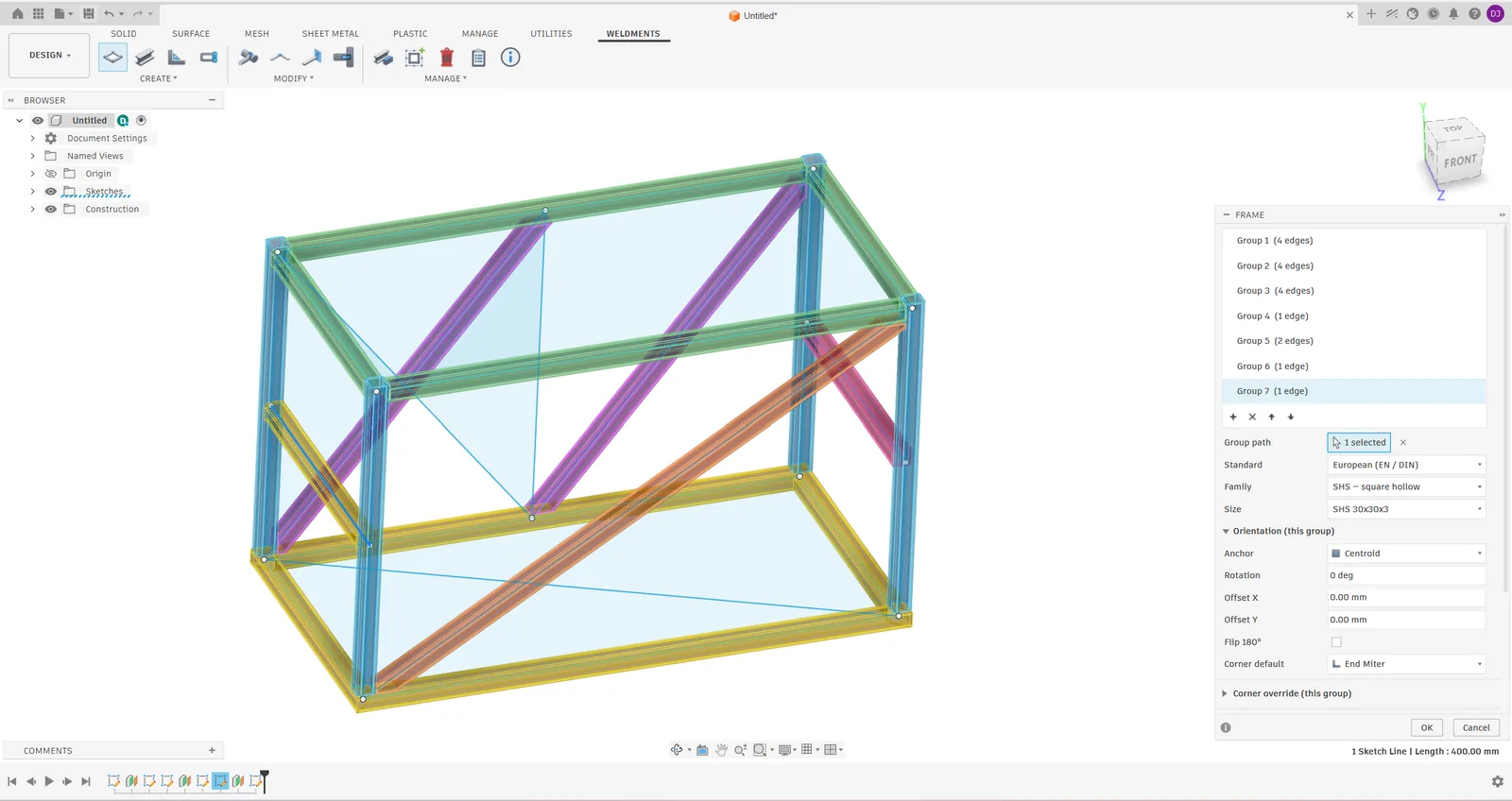Cancel the Frame dialog
The height and width of the screenshot is (801, 1512).
click(x=1476, y=727)
